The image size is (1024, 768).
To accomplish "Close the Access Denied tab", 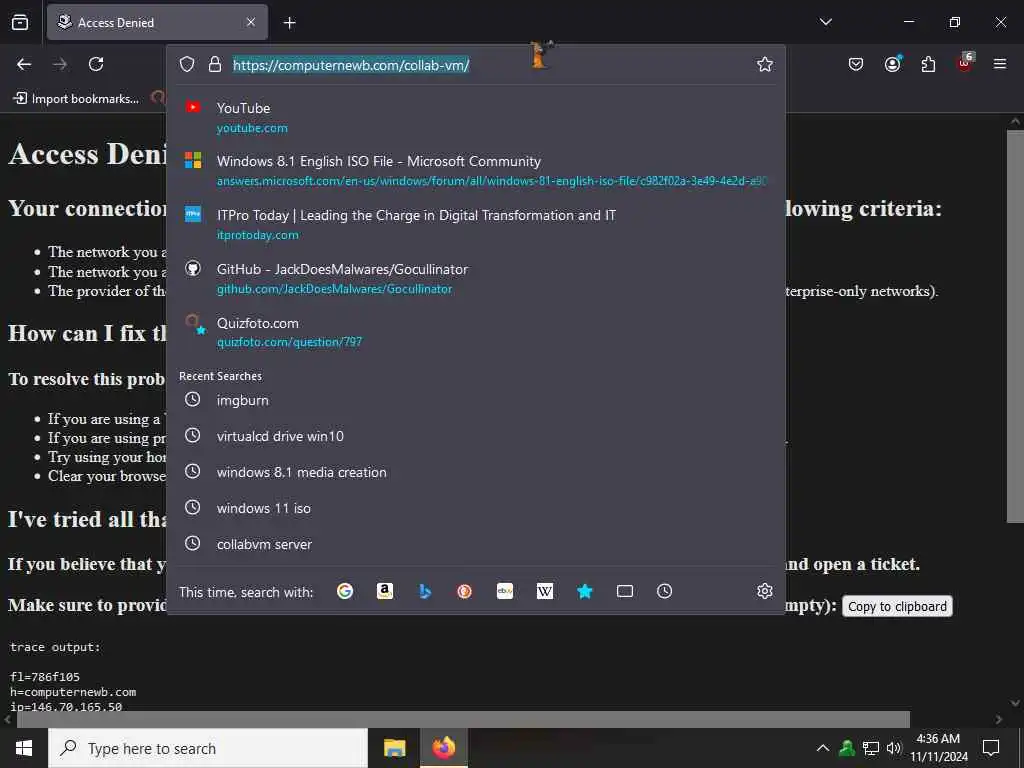I will 251,22.
